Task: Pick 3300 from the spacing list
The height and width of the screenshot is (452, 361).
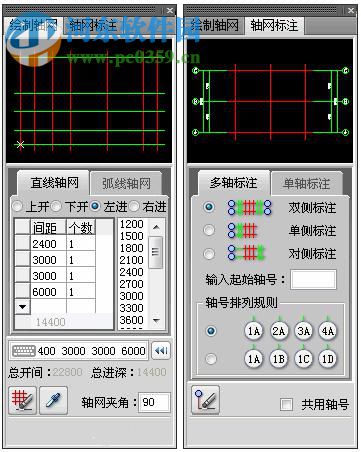Action: (x=132, y=308)
